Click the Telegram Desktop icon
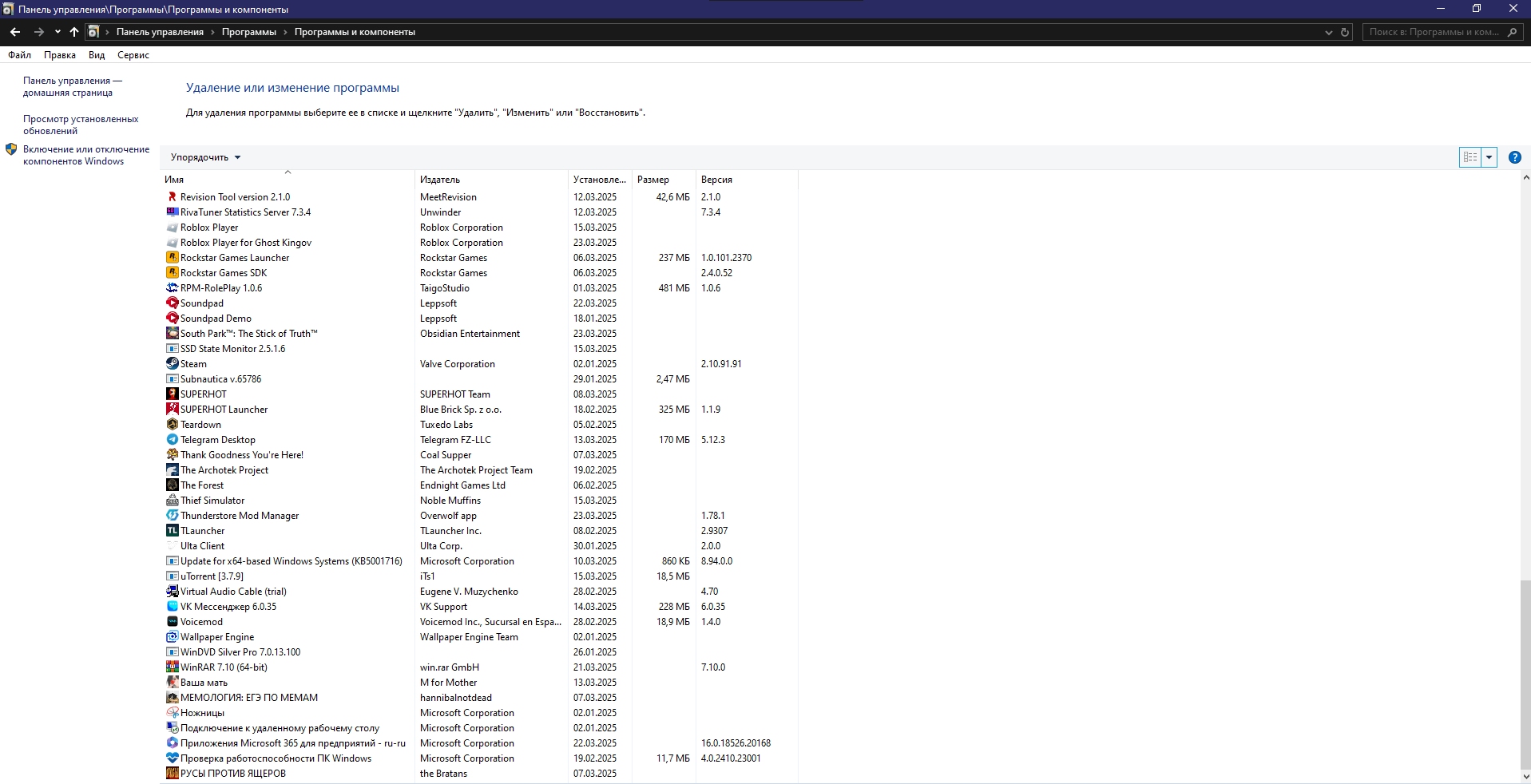Image resolution: width=1531 pixels, height=784 pixels. [x=172, y=439]
